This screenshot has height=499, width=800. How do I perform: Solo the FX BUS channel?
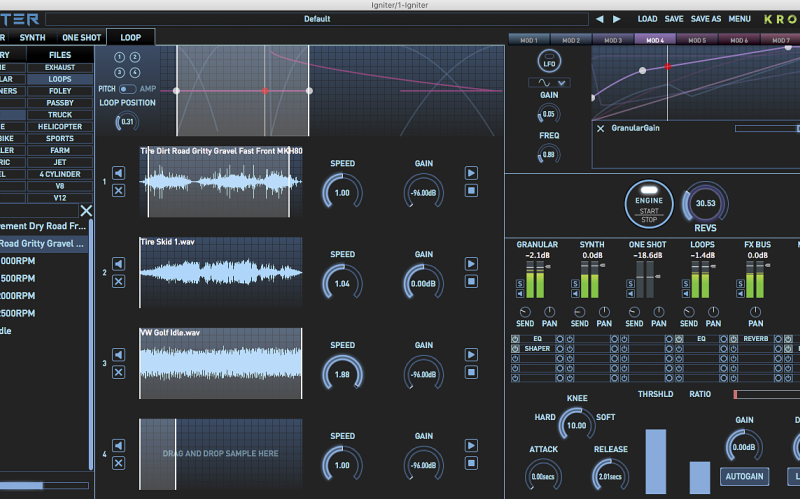[740, 284]
